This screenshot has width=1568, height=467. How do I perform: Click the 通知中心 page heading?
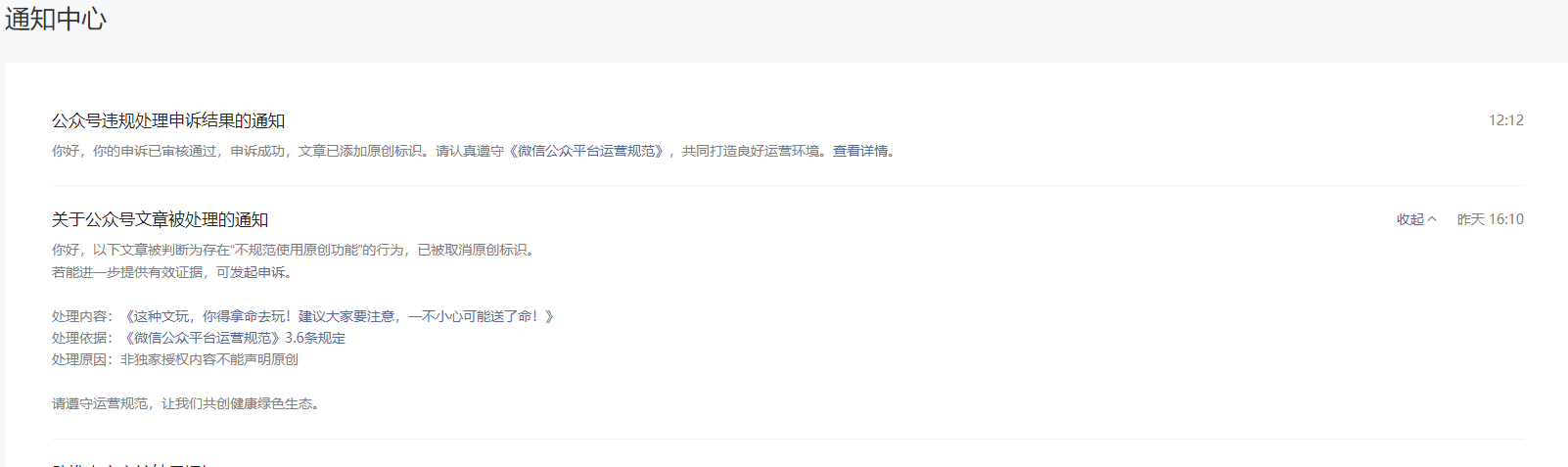pos(56,19)
